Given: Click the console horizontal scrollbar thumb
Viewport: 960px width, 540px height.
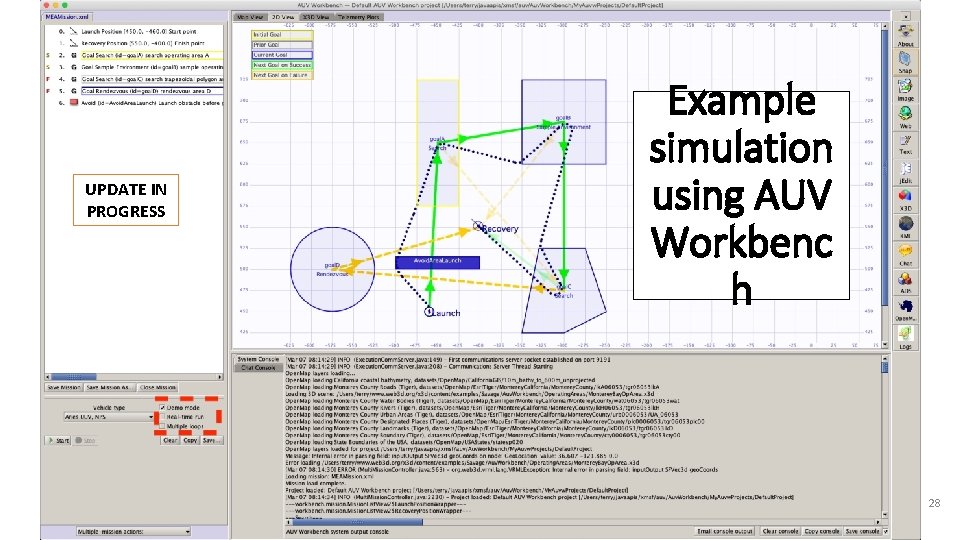Looking at the screenshot, I should [357, 522].
